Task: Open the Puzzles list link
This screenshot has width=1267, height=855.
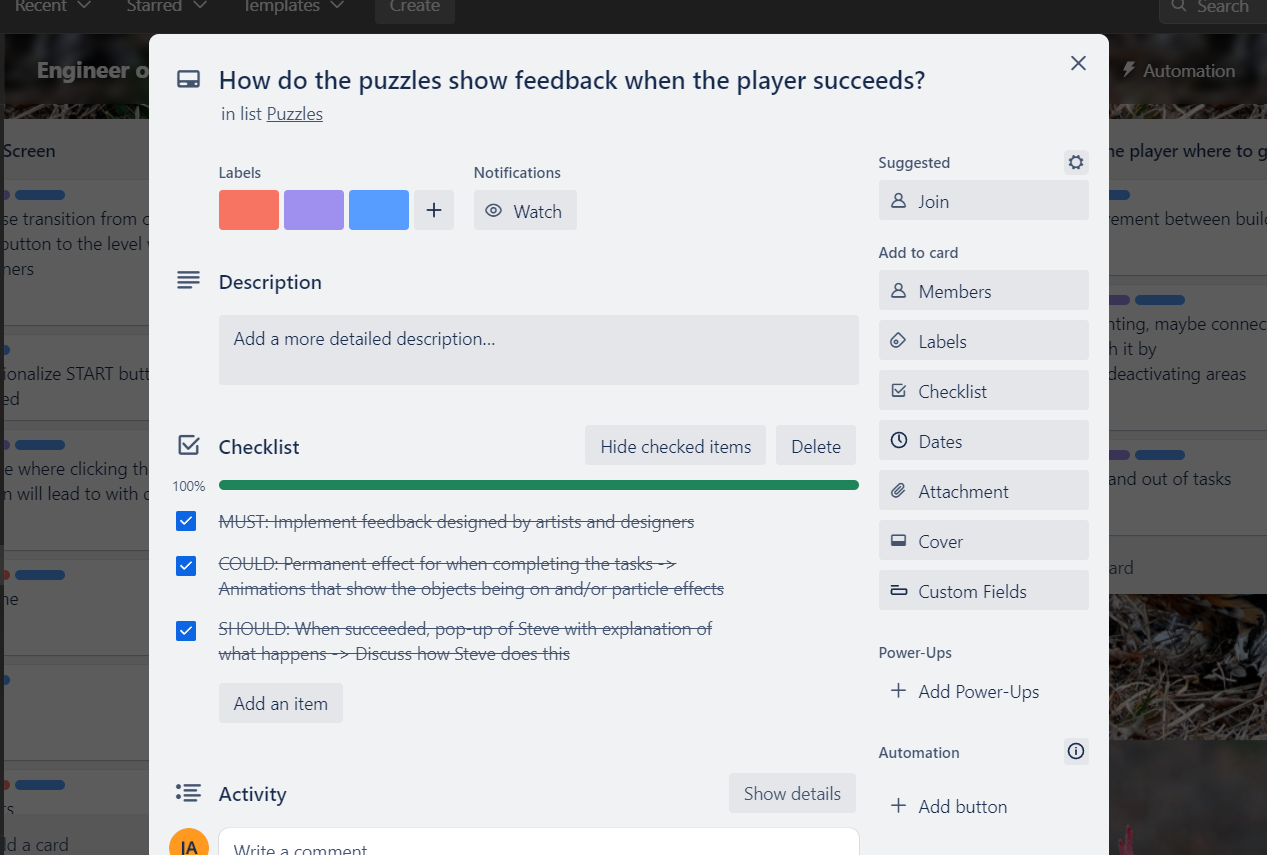Action: (x=295, y=114)
